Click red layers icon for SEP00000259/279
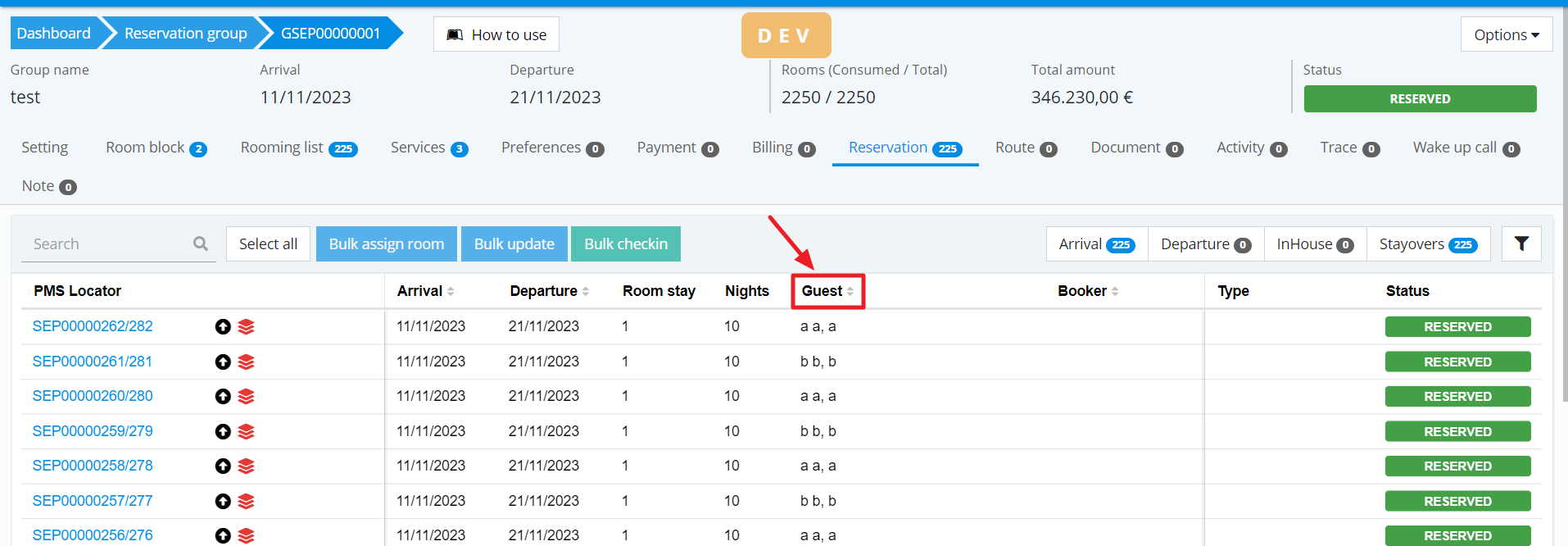This screenshot has height=546, width=1568. pos(246,431)
